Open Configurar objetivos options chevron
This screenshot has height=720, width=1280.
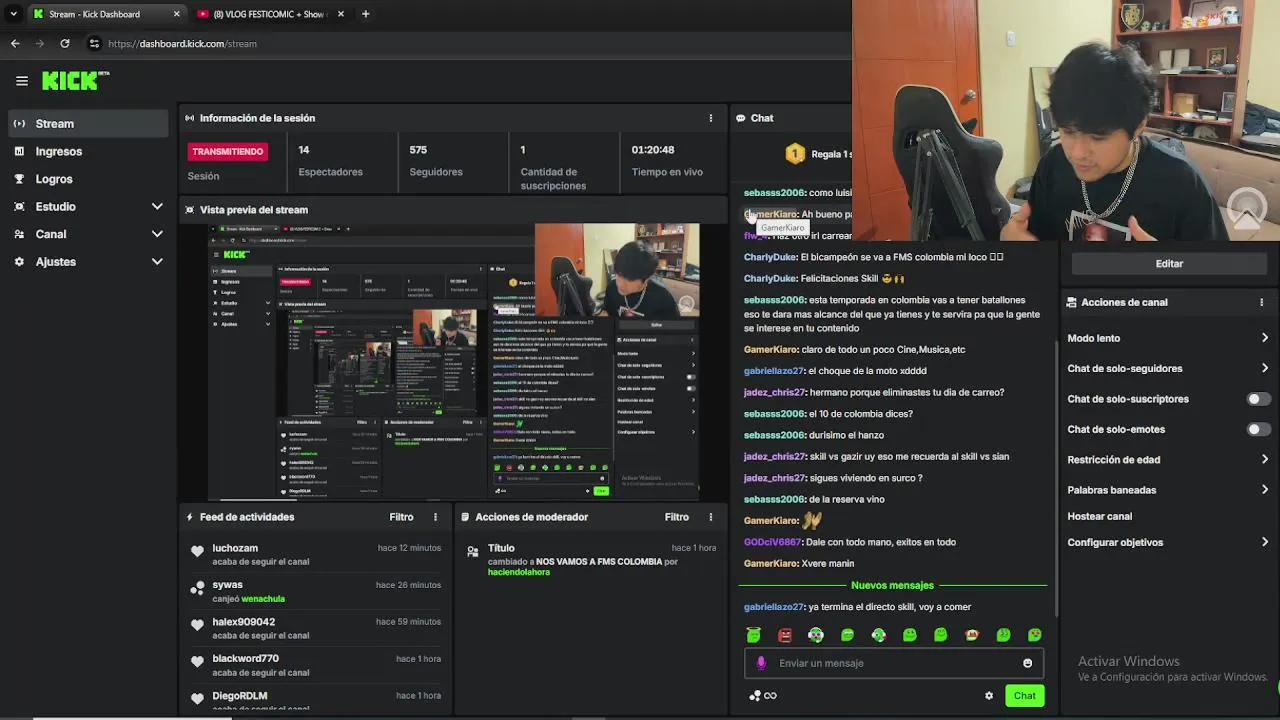pos(1264,542)
